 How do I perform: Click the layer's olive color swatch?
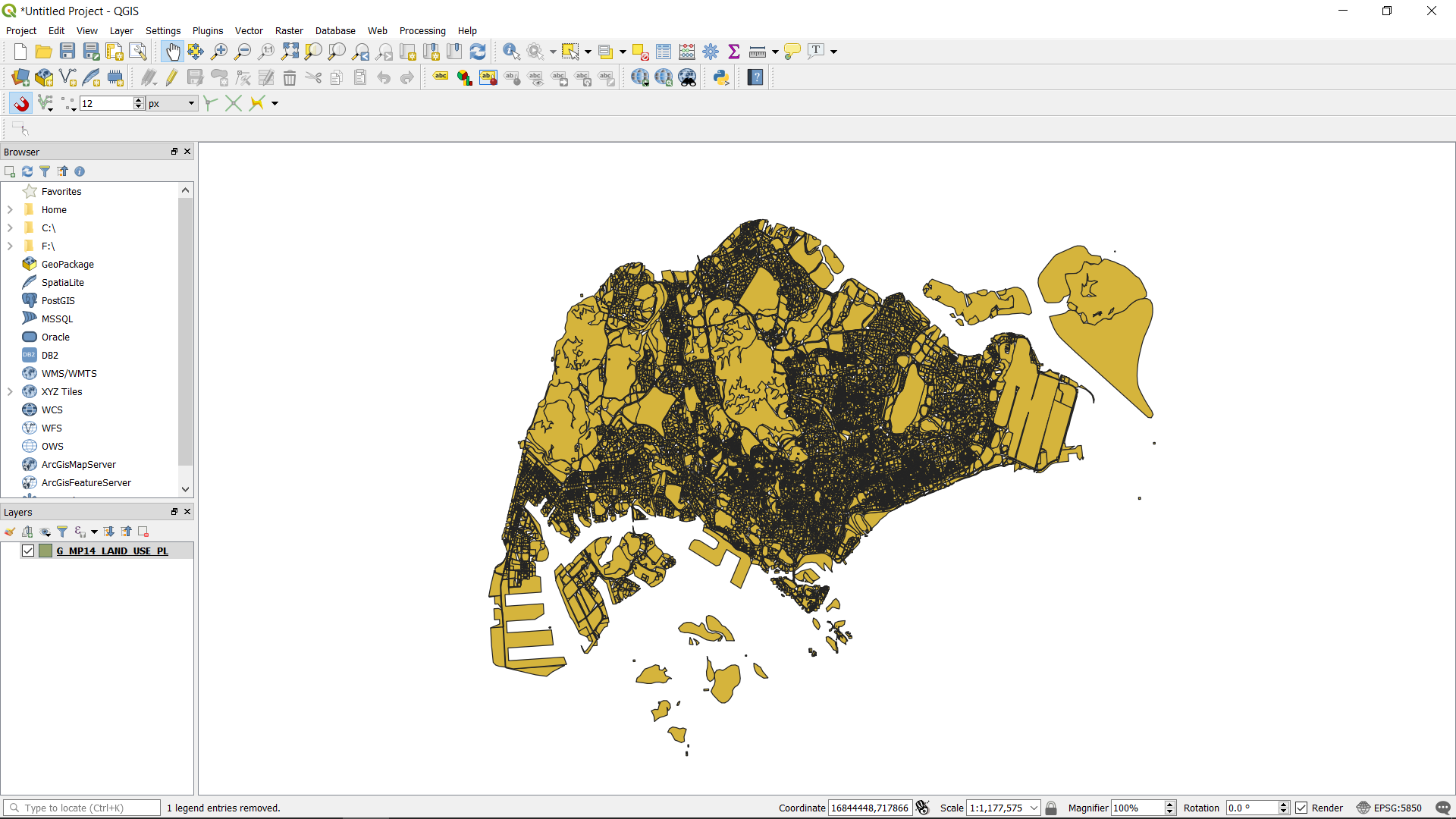click(x=45, y=551)
